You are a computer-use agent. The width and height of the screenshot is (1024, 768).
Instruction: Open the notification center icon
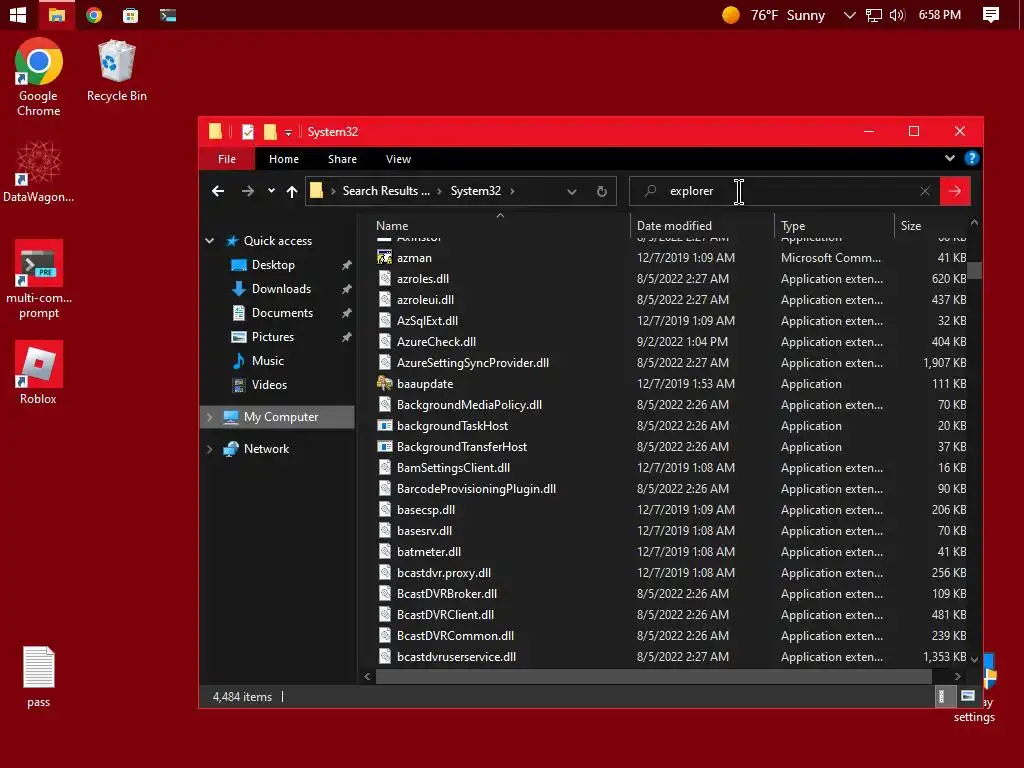(991, 14)
